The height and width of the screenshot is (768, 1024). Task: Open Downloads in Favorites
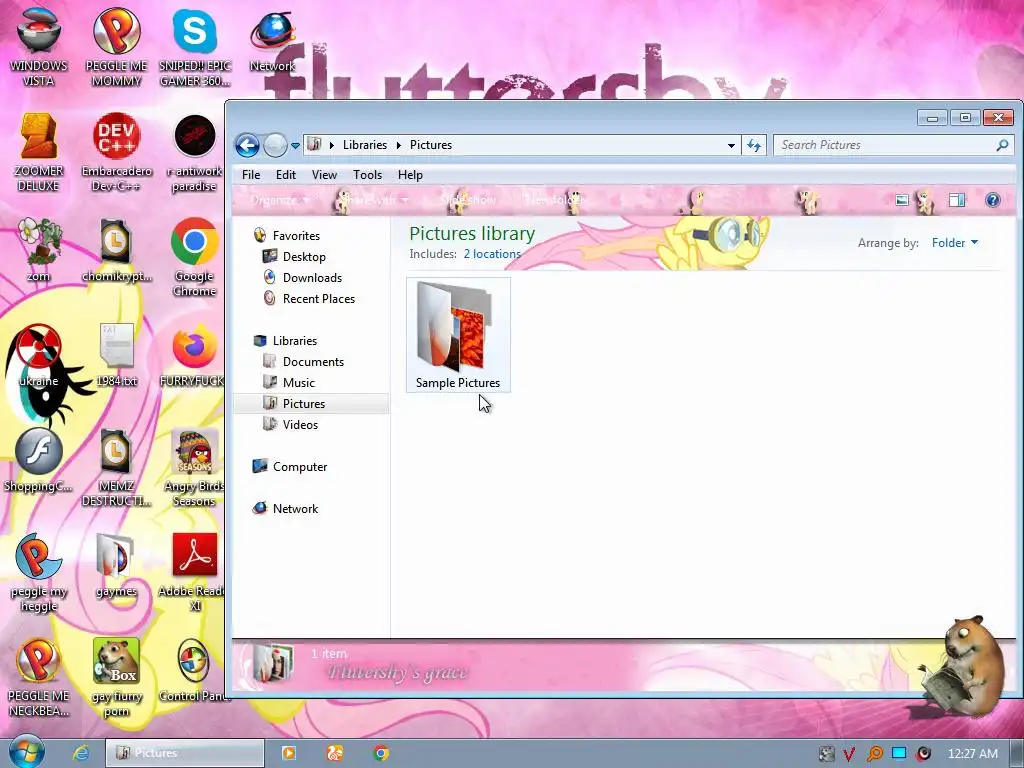point(312,278)
